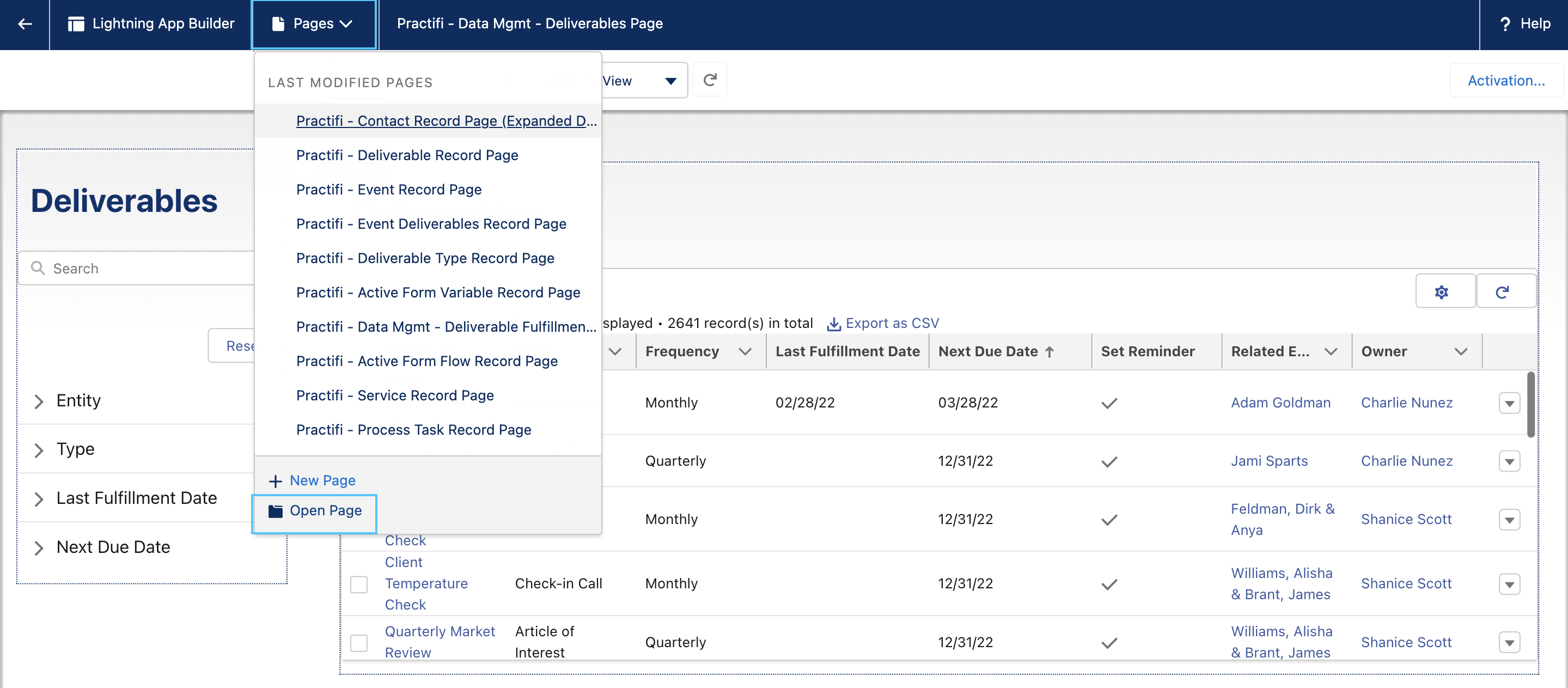Open row actions for Feldman, Dirk & Anya row

point(1510,520)
